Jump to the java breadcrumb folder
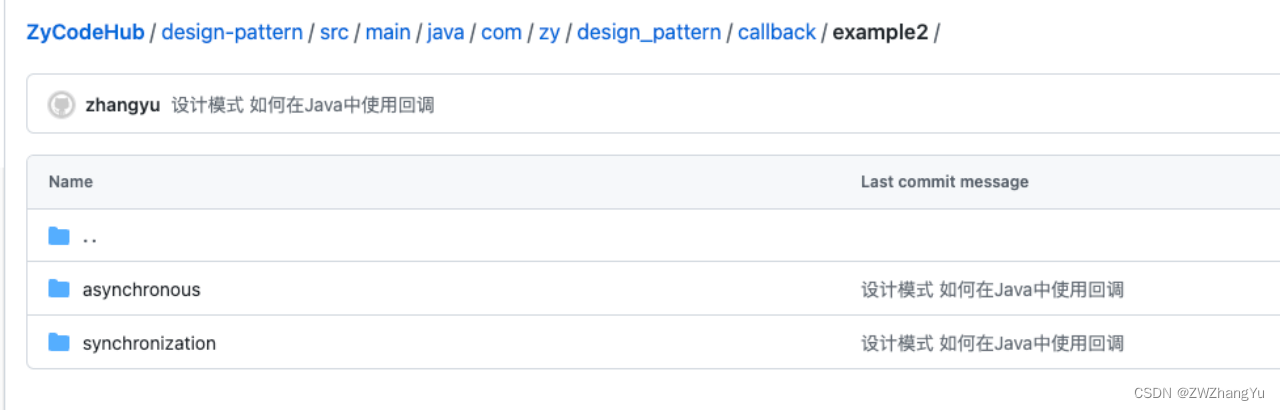 click(x=446, y=33)
